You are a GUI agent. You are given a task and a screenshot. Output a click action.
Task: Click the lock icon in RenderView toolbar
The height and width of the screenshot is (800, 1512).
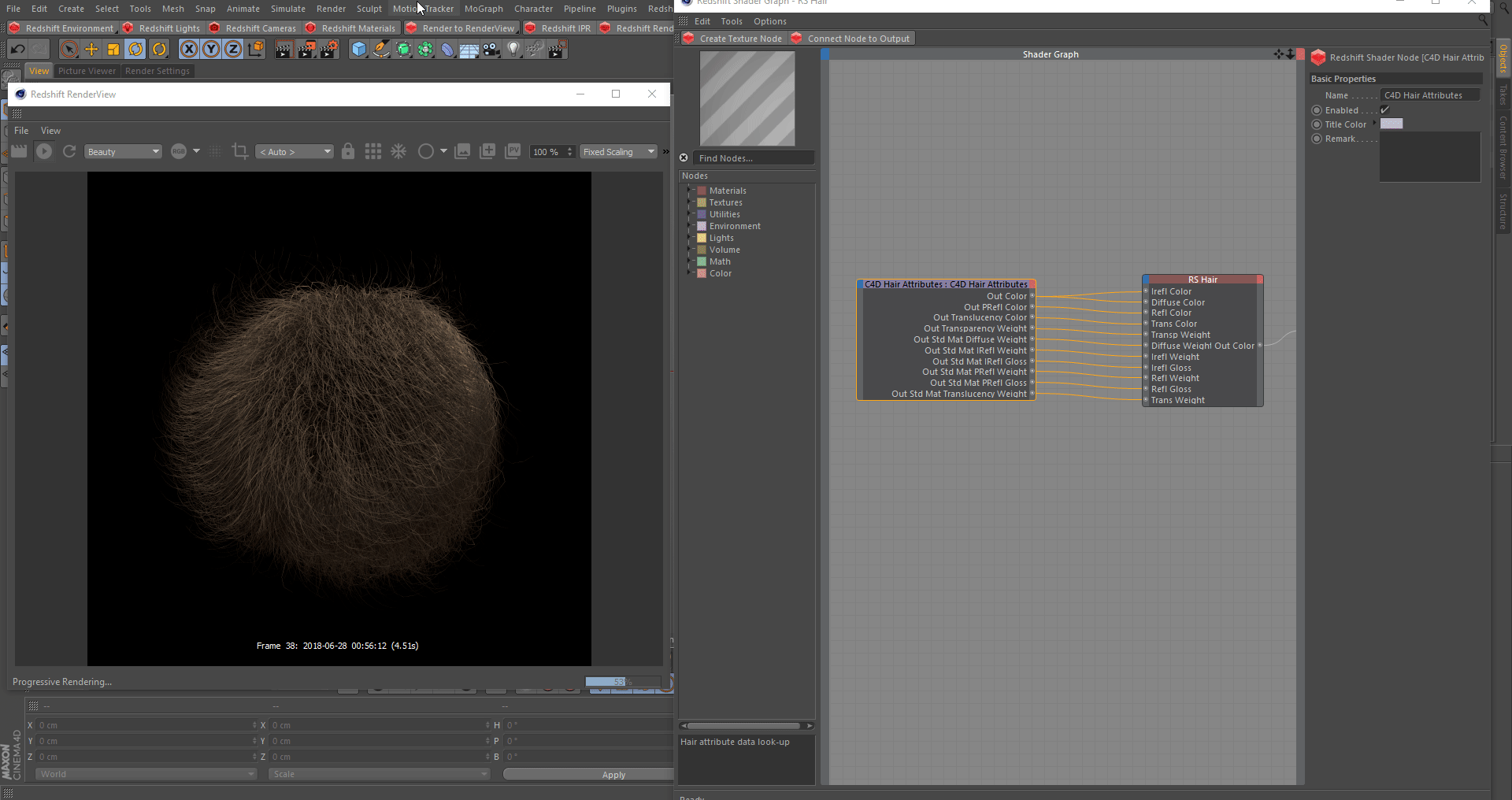click(348, 151)
